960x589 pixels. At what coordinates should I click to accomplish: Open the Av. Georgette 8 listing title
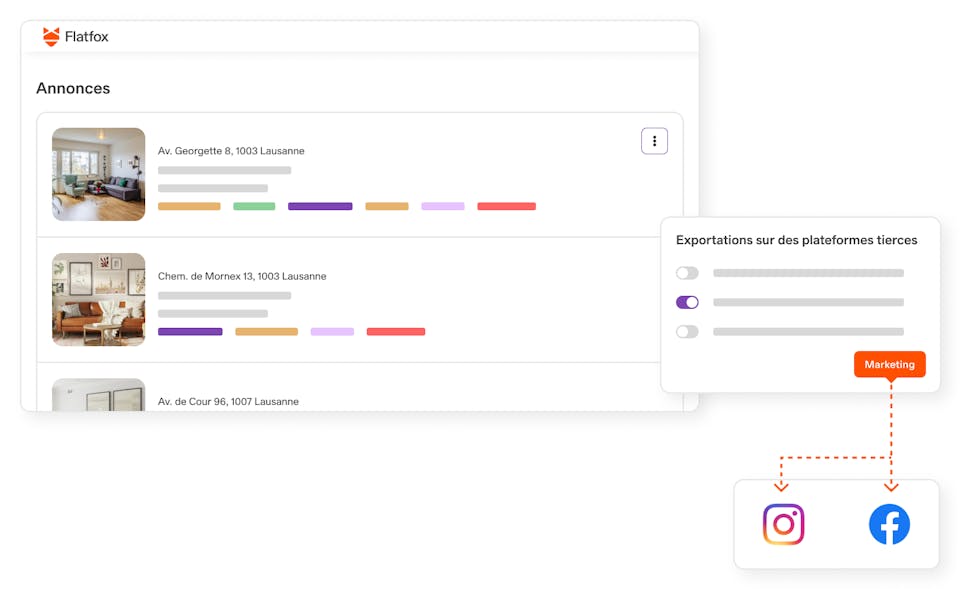pyautogui.click(x=231, y=151)
